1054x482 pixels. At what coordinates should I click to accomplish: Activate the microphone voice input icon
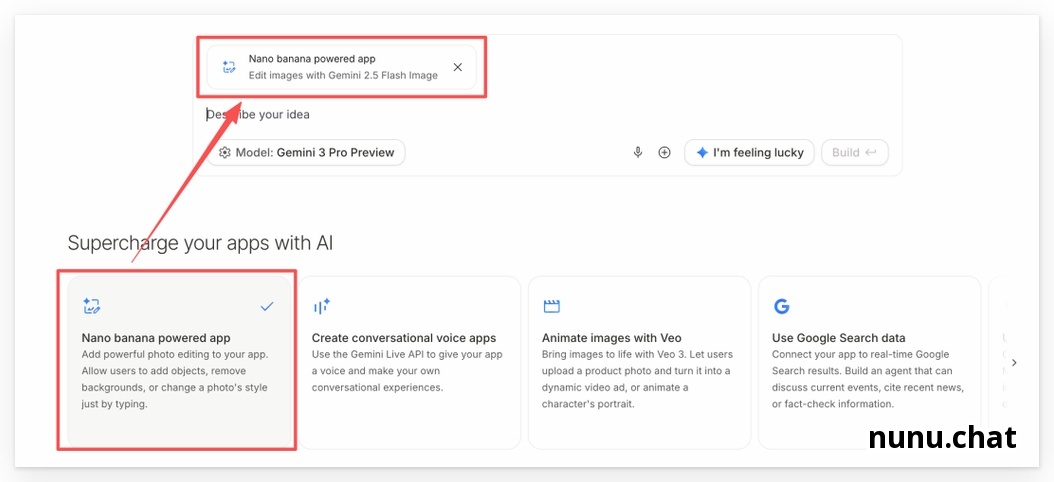click(638, 153)
